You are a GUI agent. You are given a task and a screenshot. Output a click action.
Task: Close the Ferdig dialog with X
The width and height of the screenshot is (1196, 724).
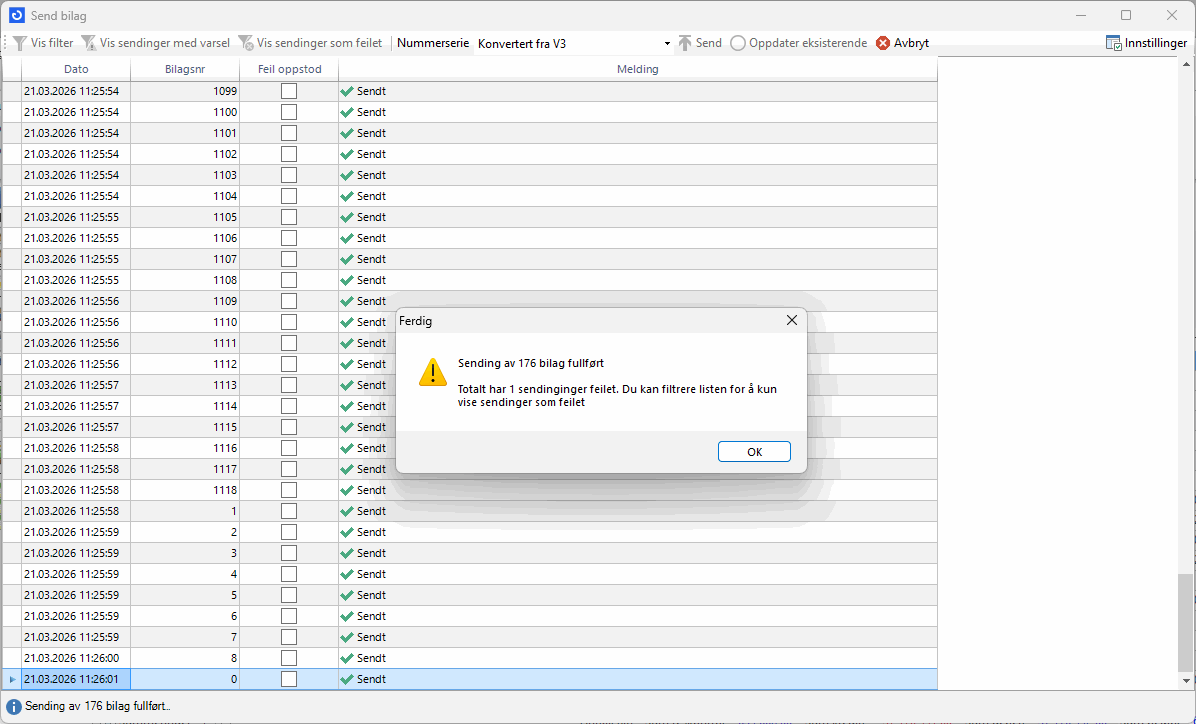[791, 320]
